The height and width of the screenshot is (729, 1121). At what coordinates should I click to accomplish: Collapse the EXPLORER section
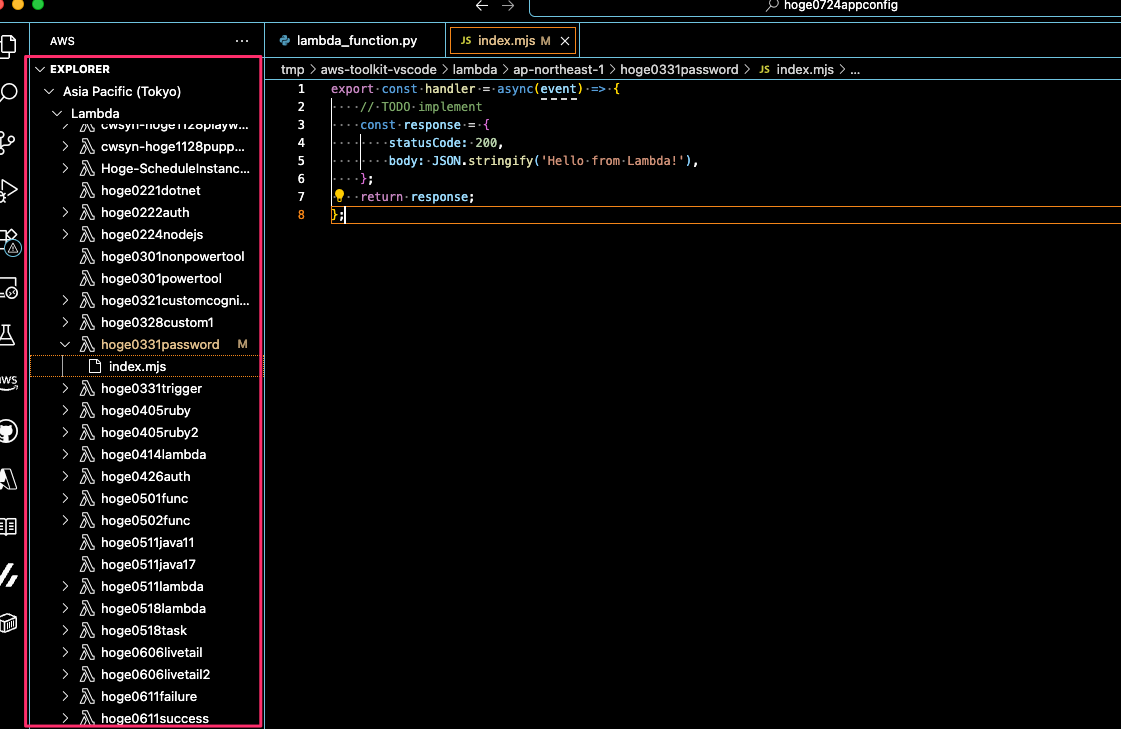pos(41,69)
